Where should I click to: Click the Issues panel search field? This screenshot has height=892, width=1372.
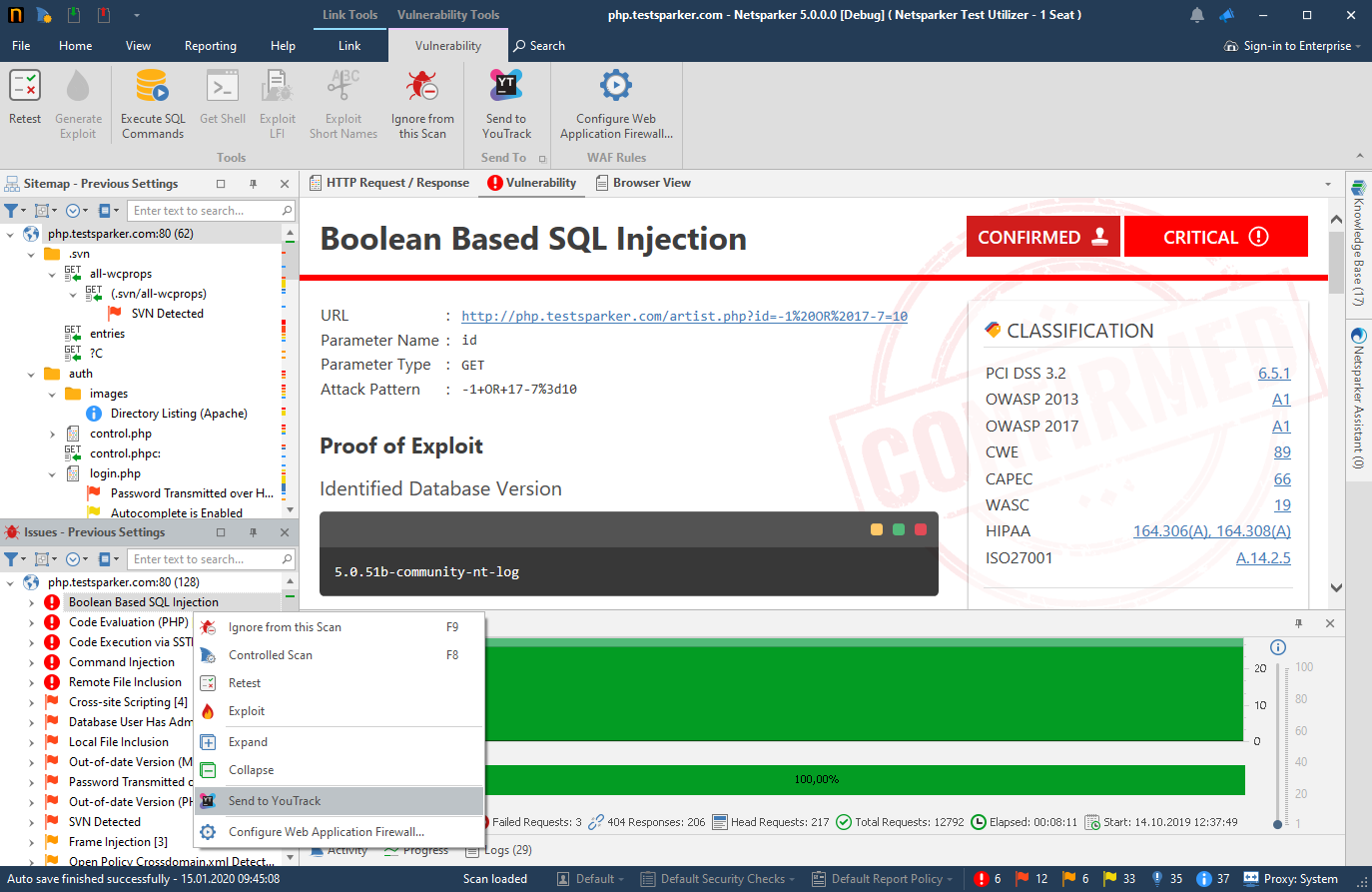tap(210, 558)
